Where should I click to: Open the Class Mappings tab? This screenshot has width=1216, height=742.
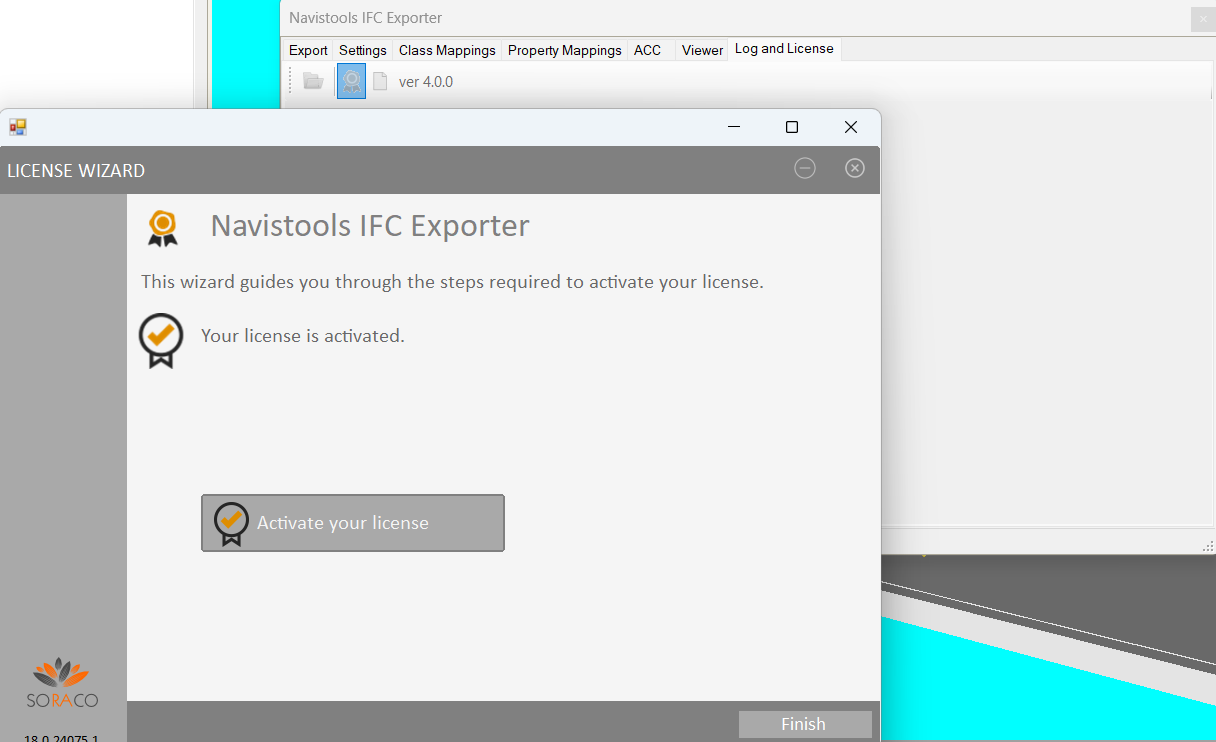tap(447, 50)
